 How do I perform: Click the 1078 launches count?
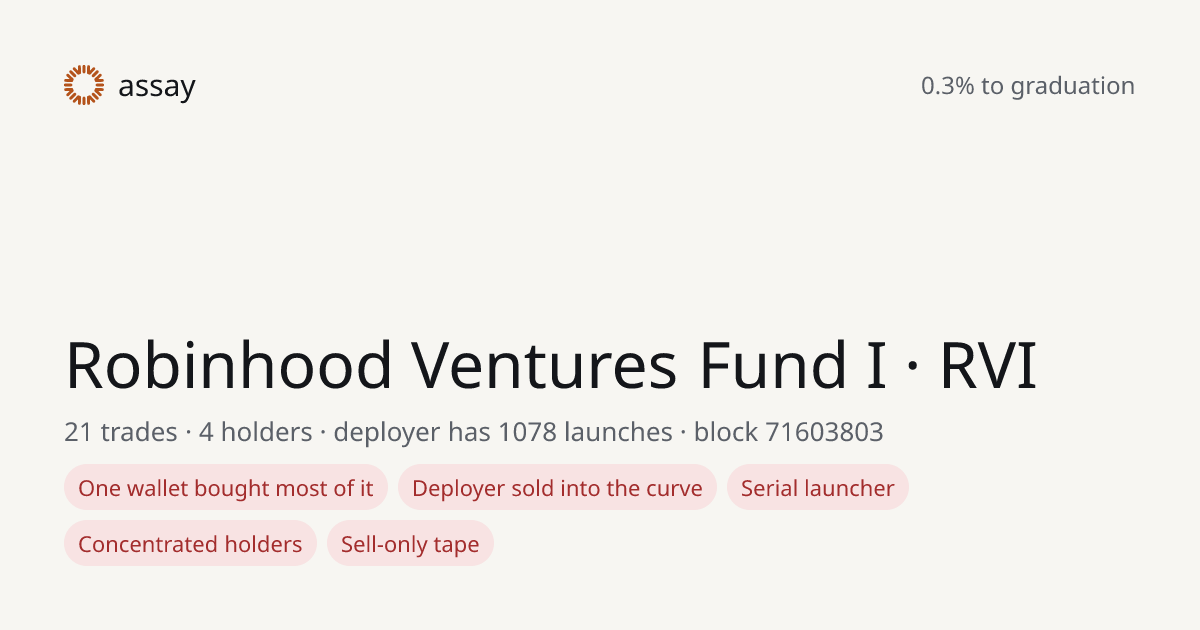pyautogui.click(x=585, y=432)
